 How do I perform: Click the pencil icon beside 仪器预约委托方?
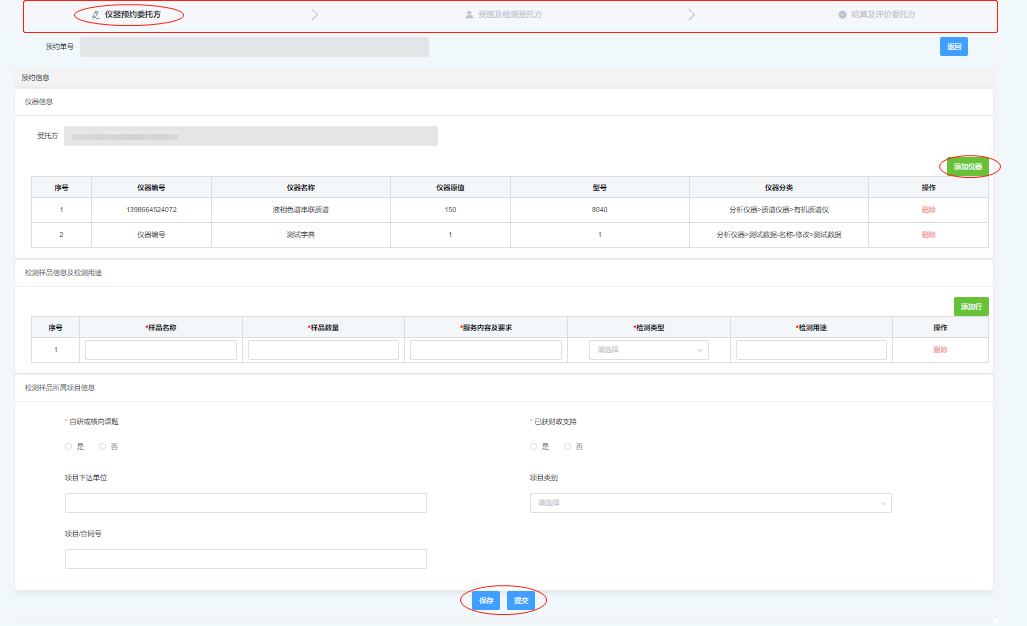click(x=96, y=15)
